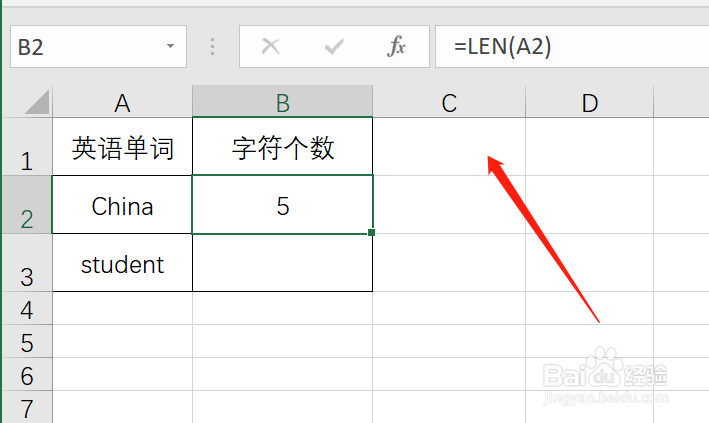Image resolution: width=709 pixels, height=423 pixels.
Task: Select column B header
Action: pyautogui.click(x=283, y=102)
